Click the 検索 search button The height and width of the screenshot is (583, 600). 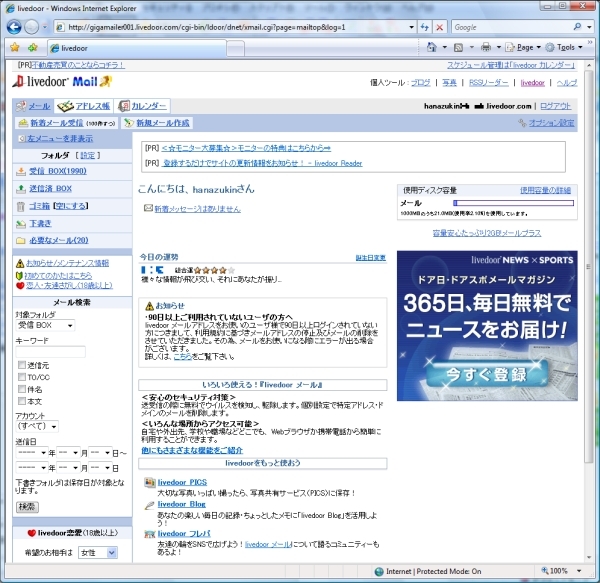tap(27, 507)
